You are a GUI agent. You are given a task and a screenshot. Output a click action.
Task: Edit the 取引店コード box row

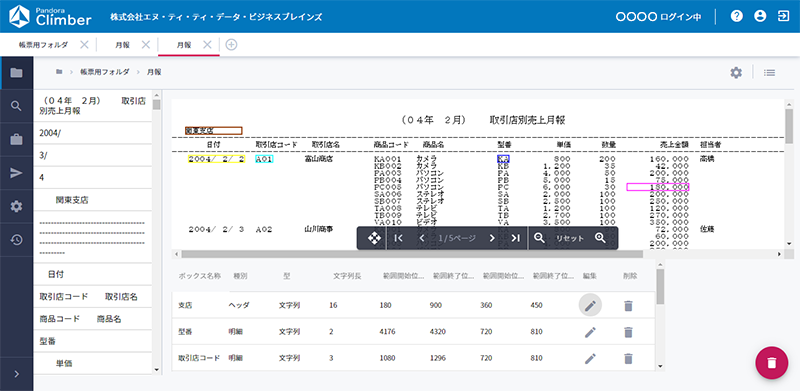590,358
